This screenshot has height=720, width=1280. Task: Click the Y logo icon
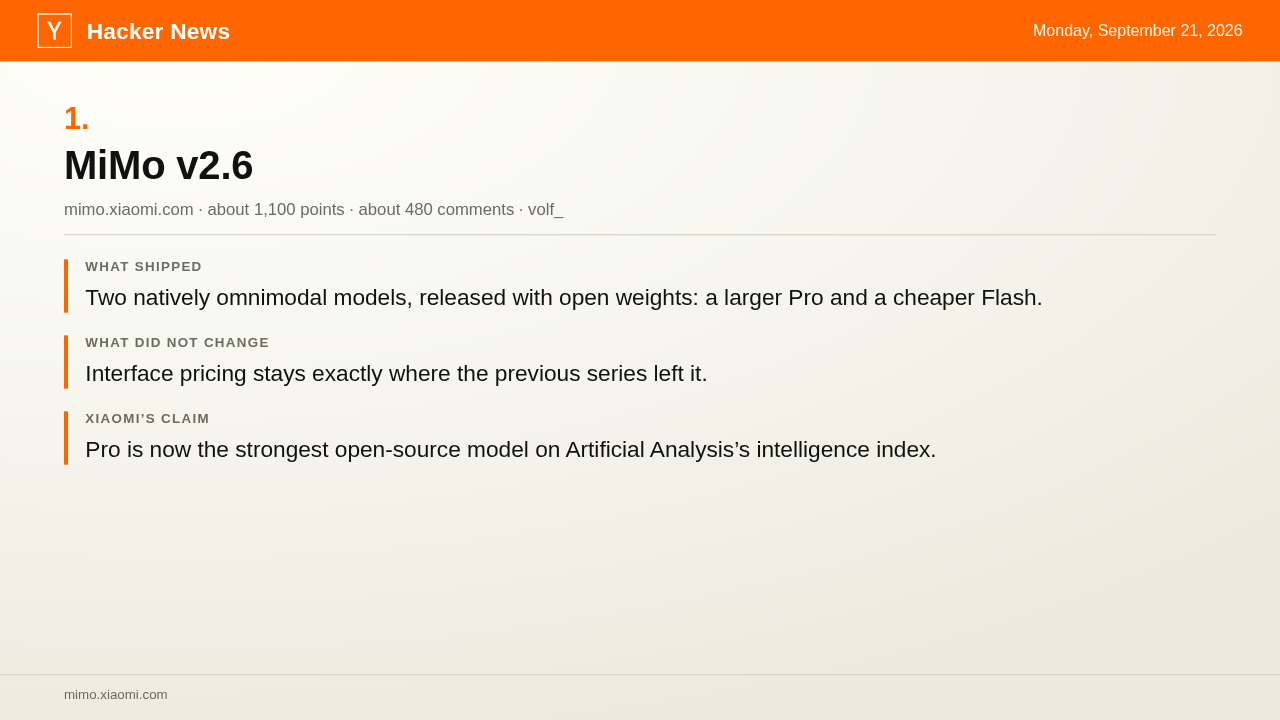point(54,31)
